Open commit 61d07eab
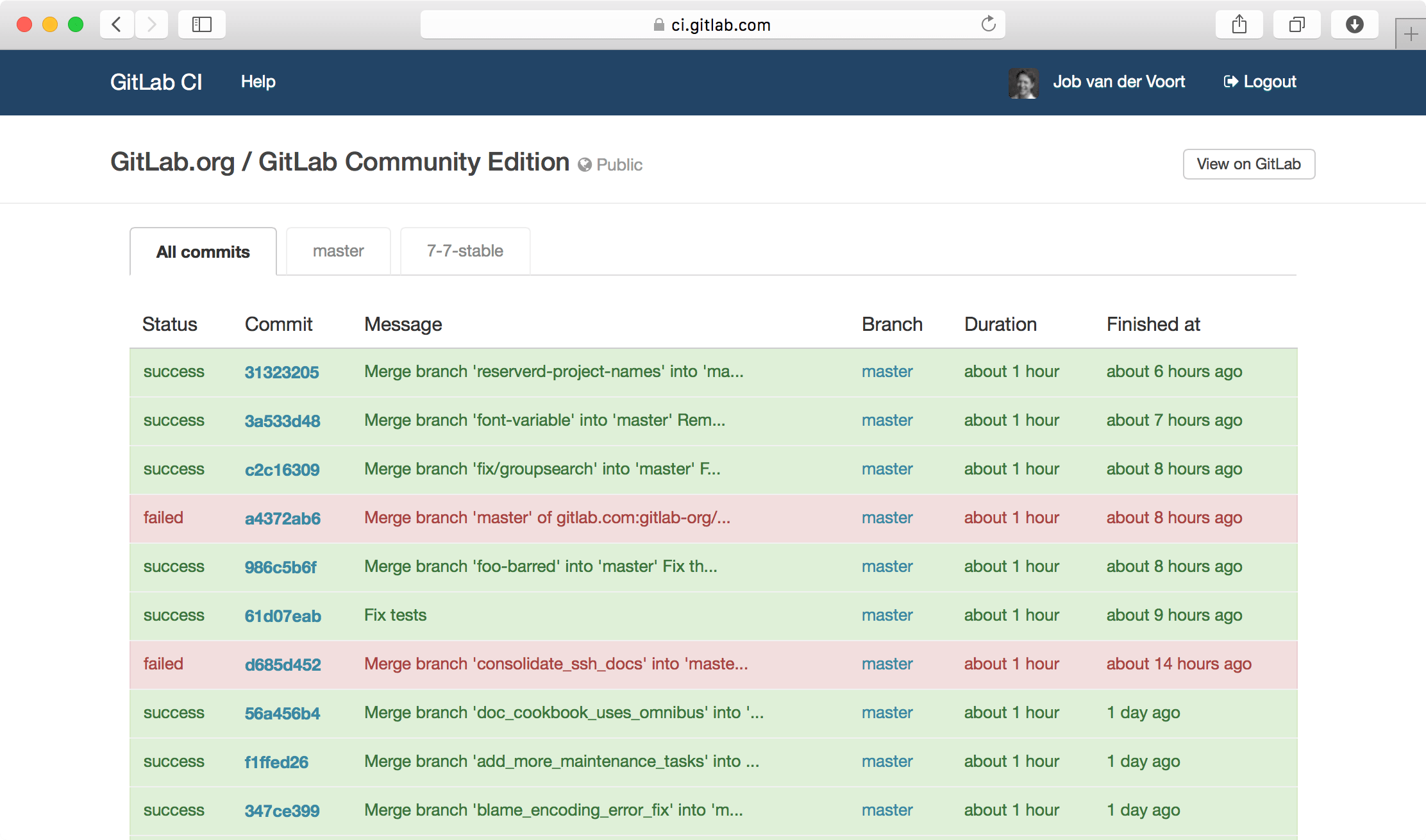 click(283, 616)
